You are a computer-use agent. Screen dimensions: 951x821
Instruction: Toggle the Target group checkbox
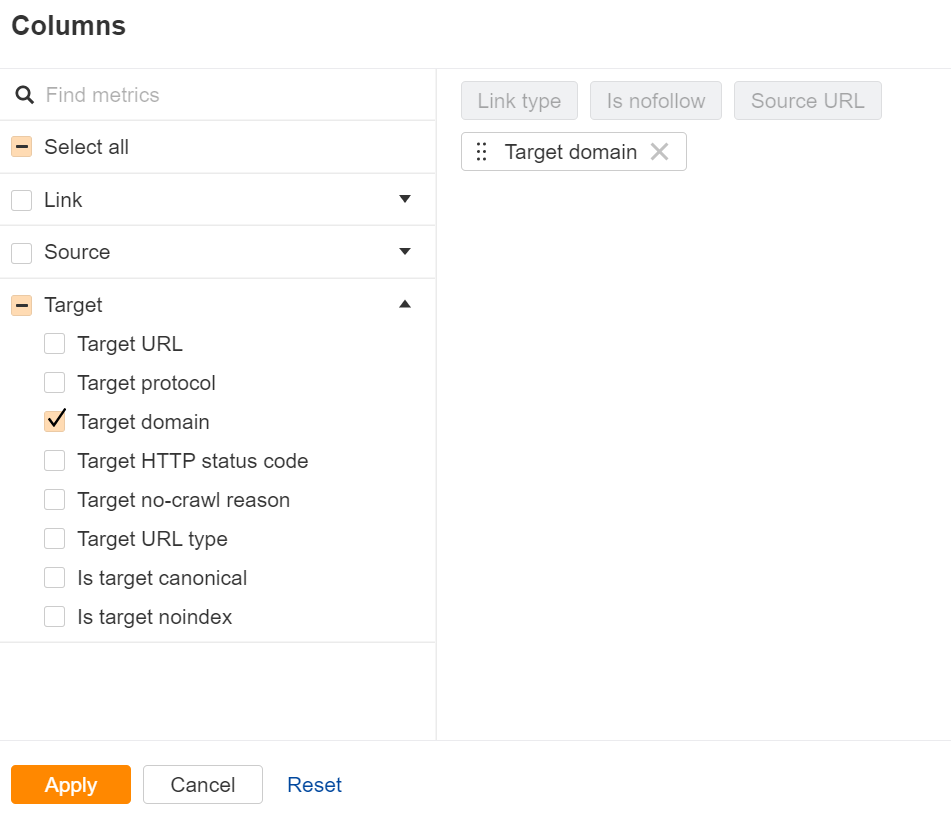(x=22, y=305)
